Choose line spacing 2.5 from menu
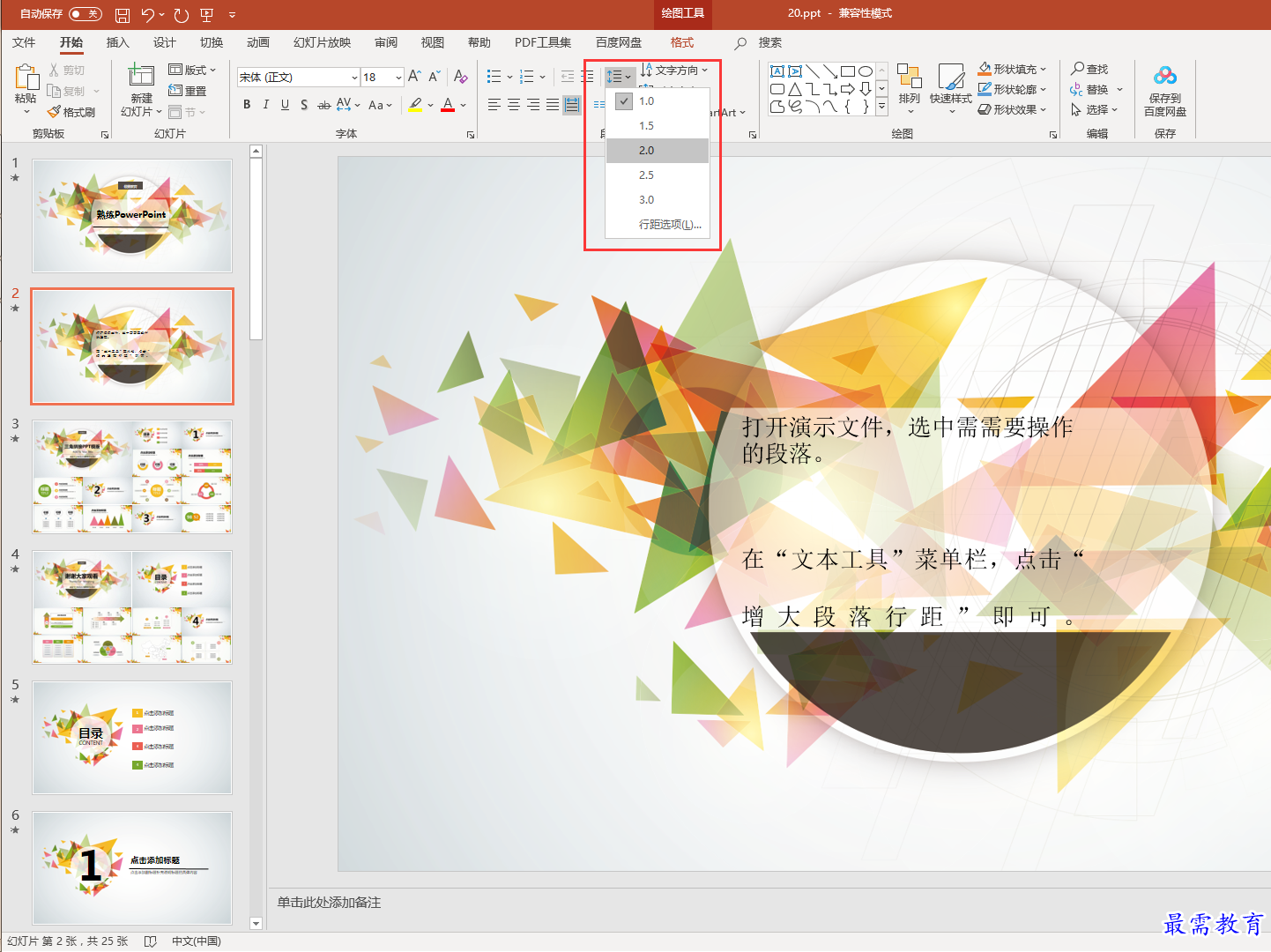 click(658, 175)
